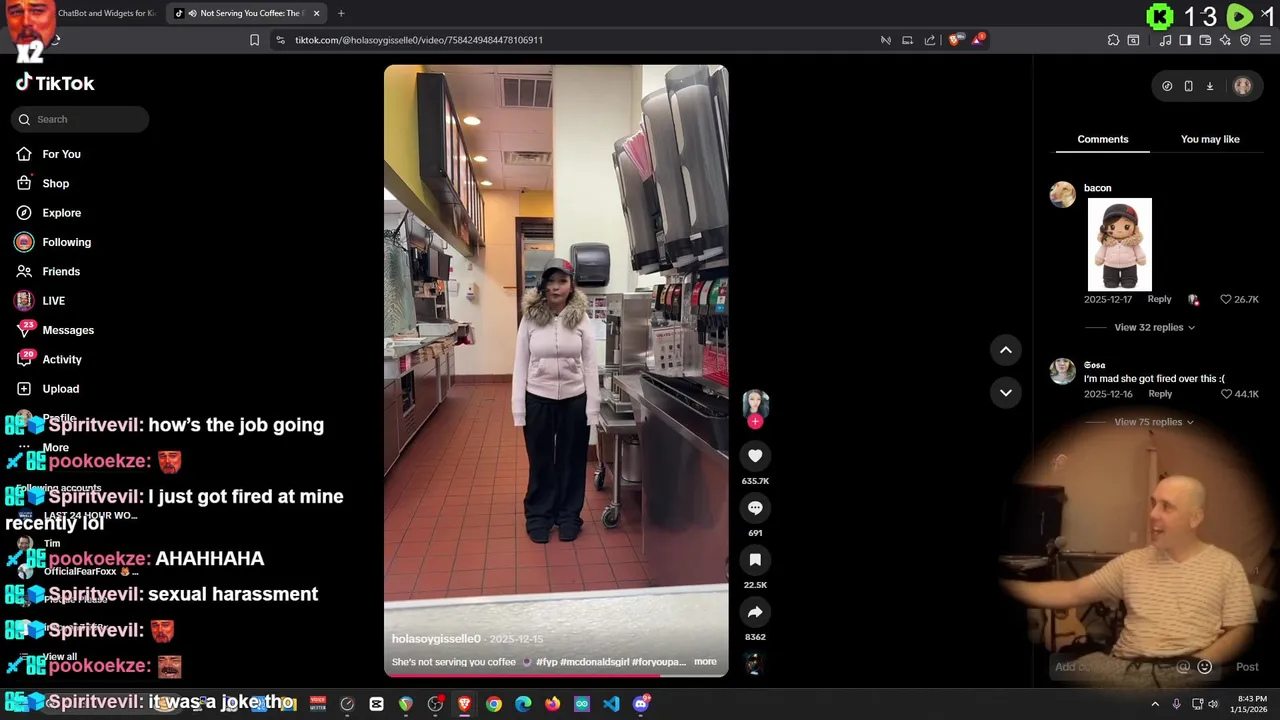Open the browser hamburger menu
This screenshot has height=720, width=1280.
coord(1265,40)
